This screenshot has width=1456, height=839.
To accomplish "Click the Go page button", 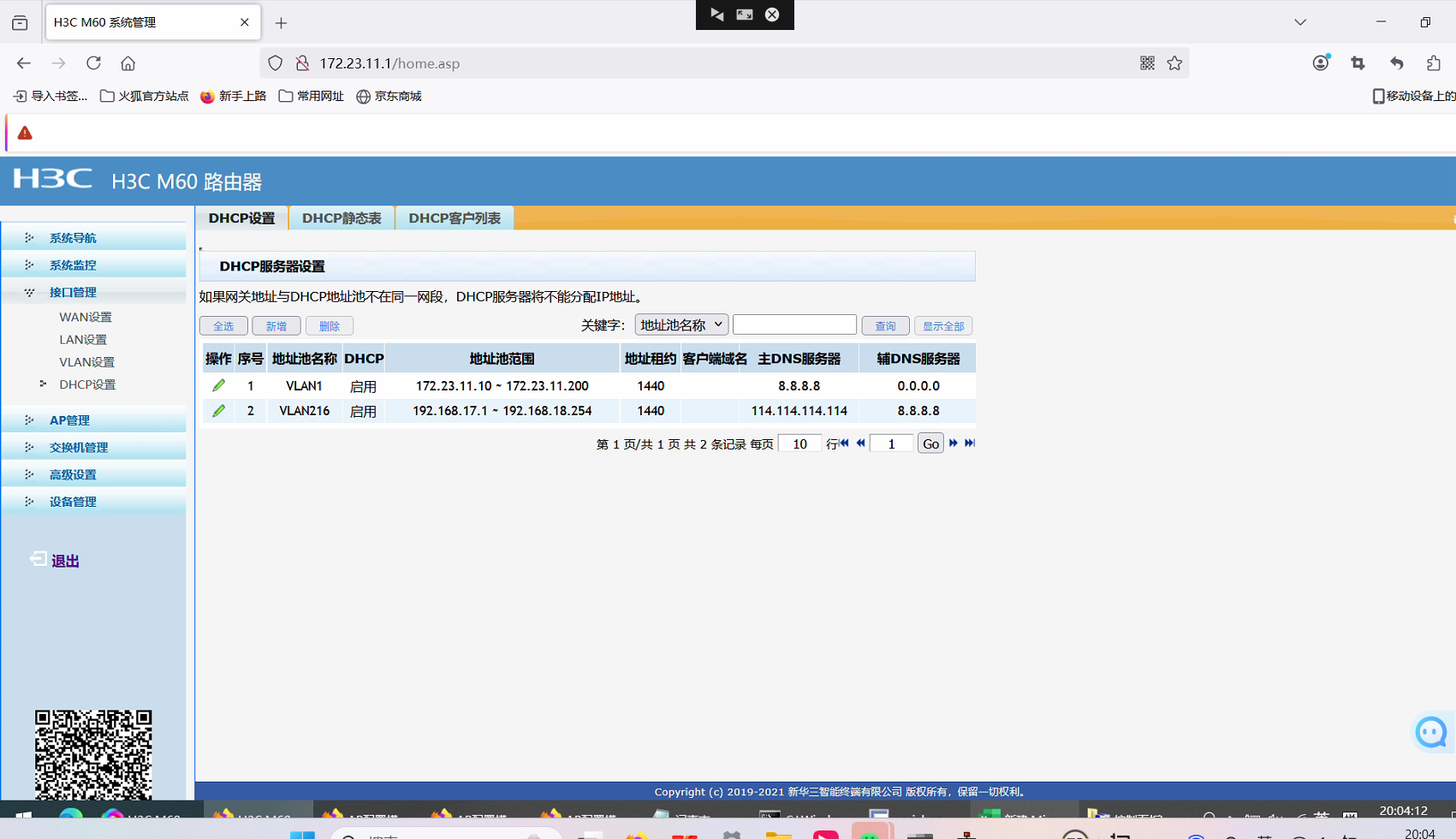I will [x=930, y=443].
